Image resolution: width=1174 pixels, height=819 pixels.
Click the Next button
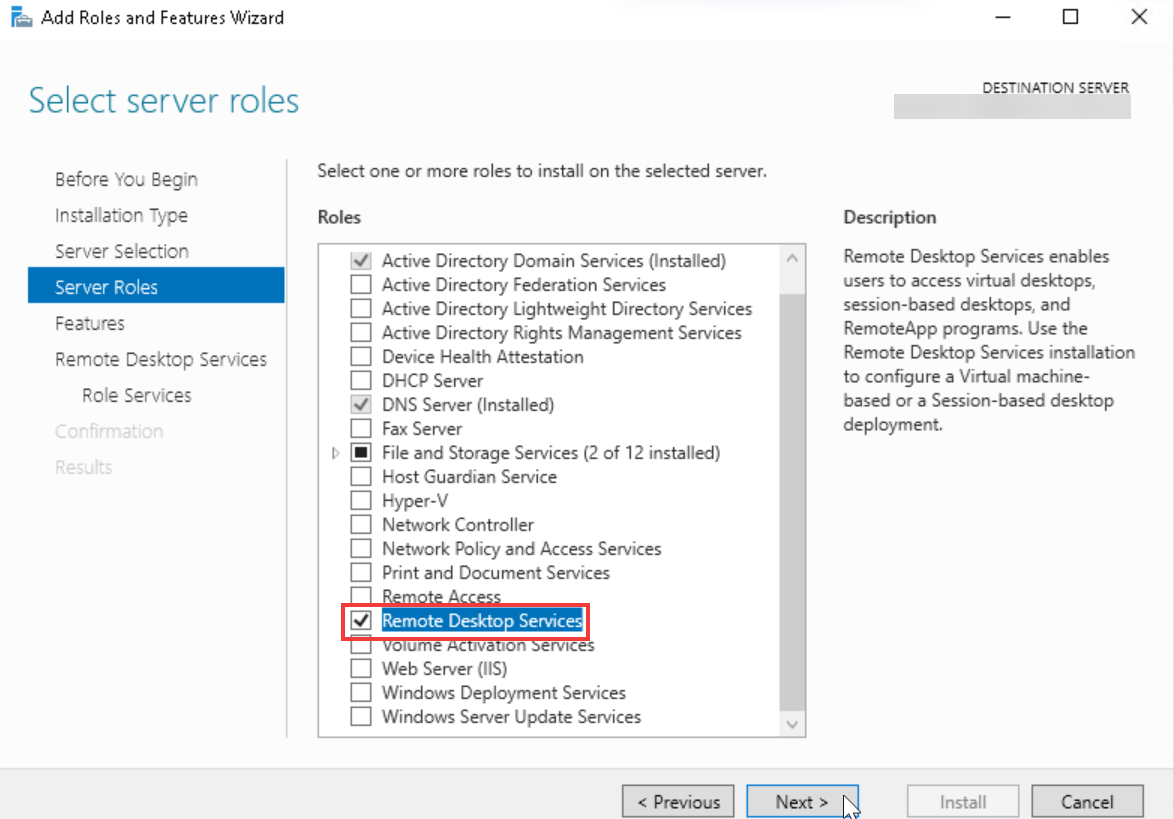tap(803, 801)
